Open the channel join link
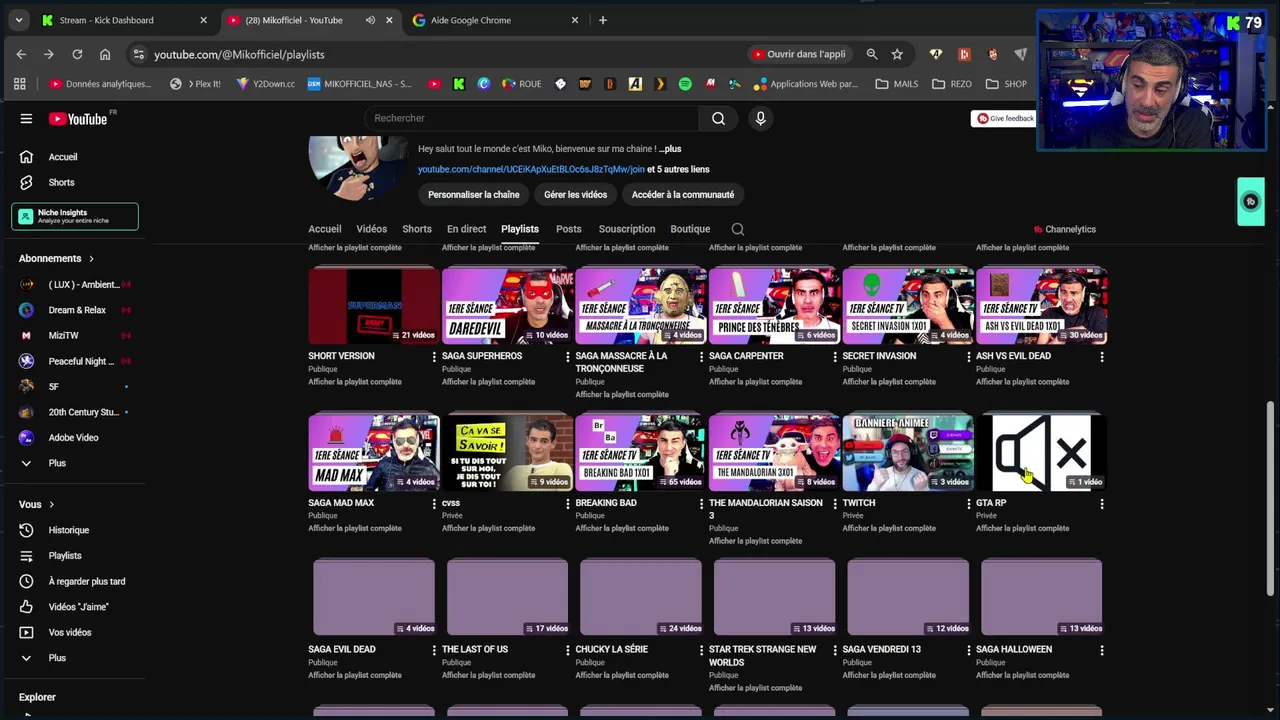This screenshot has height=720, width=1280. click(x=531, y=169)
